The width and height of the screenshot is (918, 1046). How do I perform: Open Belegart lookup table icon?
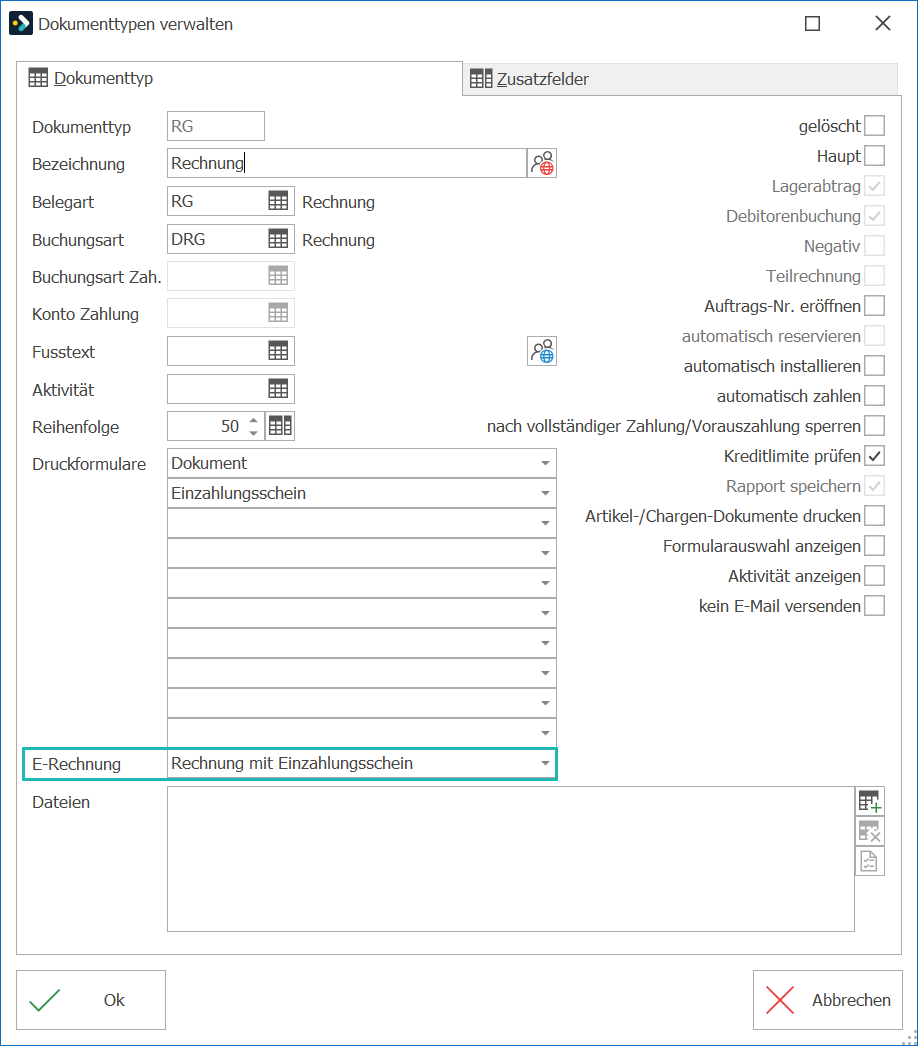tap(278, 201)
